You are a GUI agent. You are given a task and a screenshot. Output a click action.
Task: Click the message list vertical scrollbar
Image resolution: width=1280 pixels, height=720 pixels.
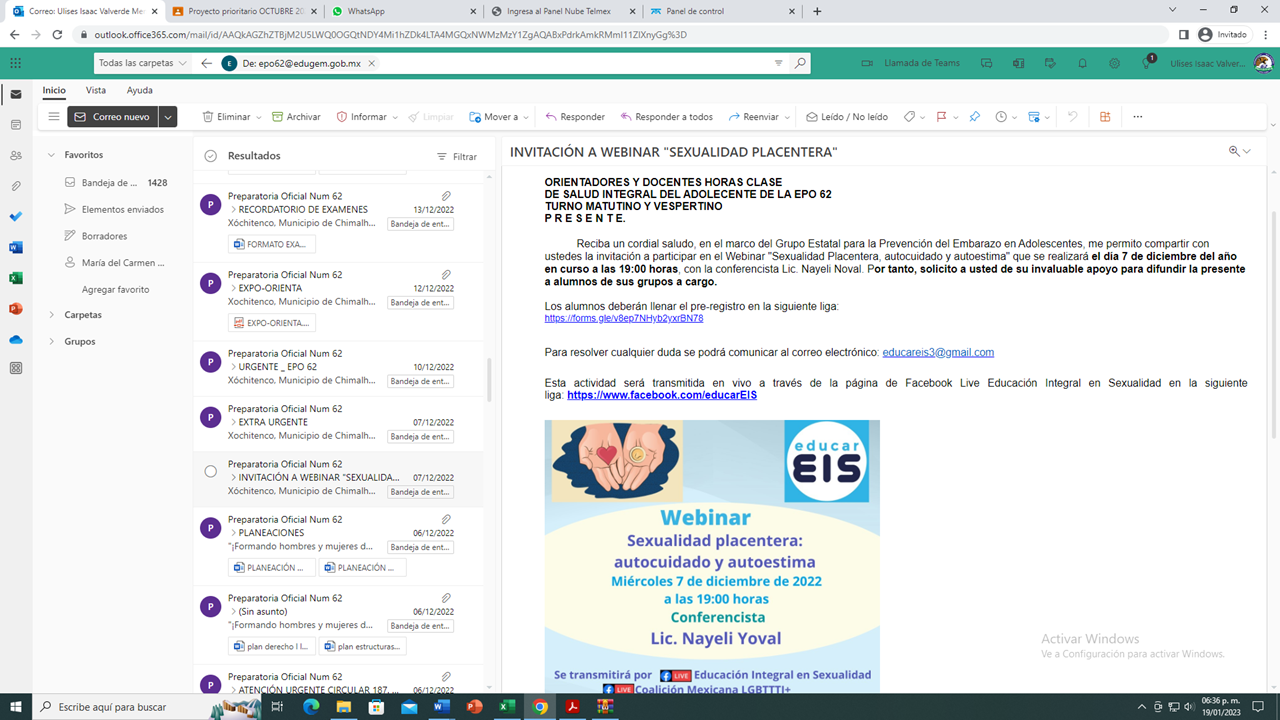pyautogui.click(x=489, y=380)
